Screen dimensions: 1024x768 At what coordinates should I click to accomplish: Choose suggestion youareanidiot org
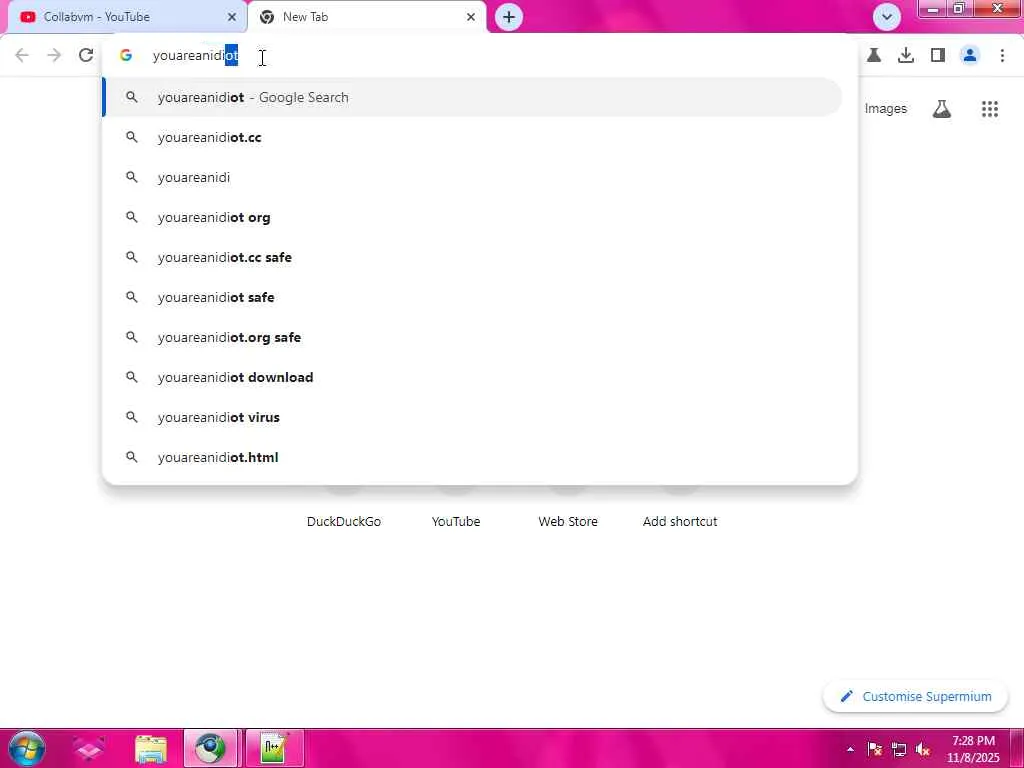[473, 217]
